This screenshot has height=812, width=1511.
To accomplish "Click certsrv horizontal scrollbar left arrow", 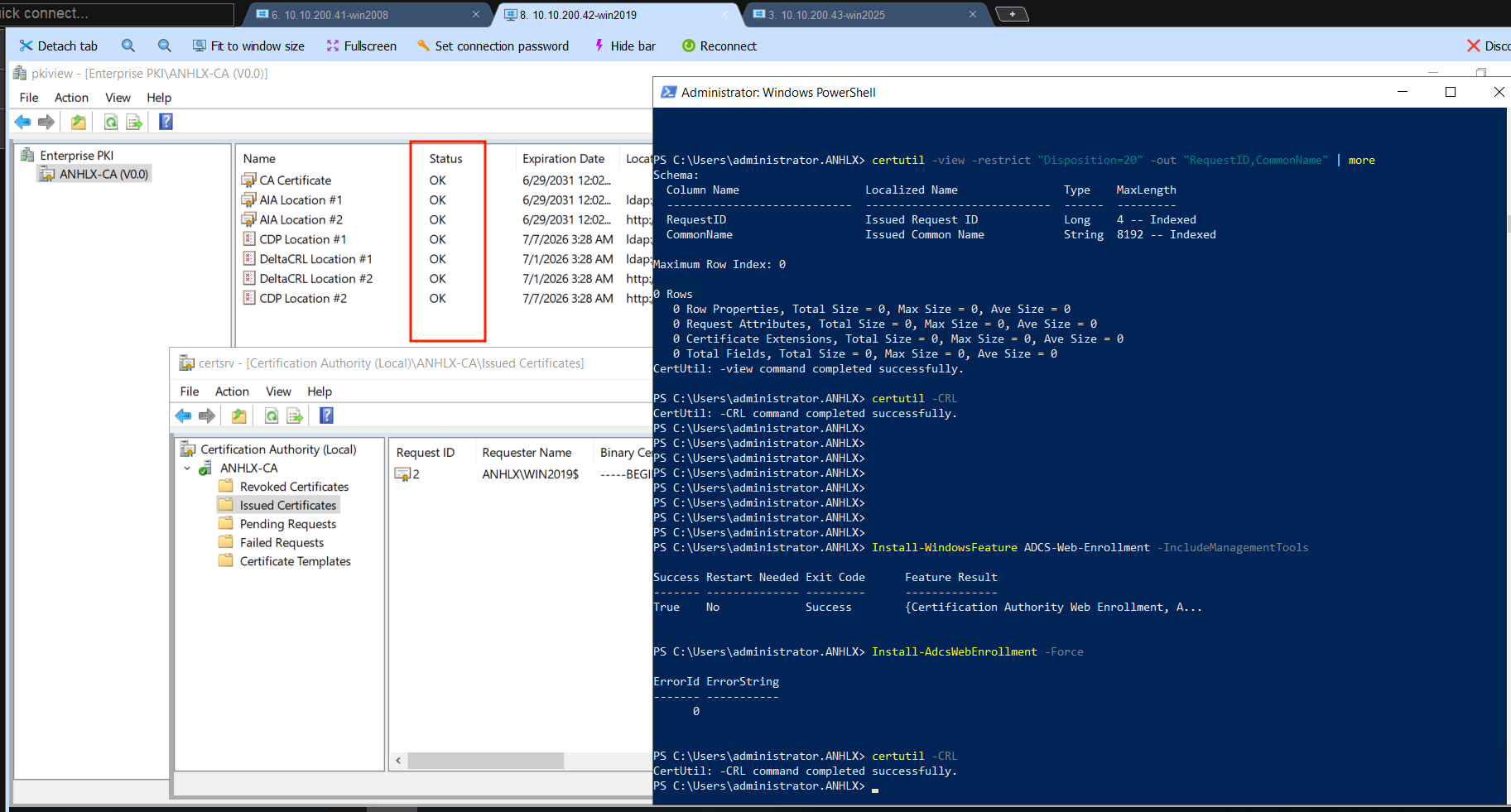I will [398, 761].
